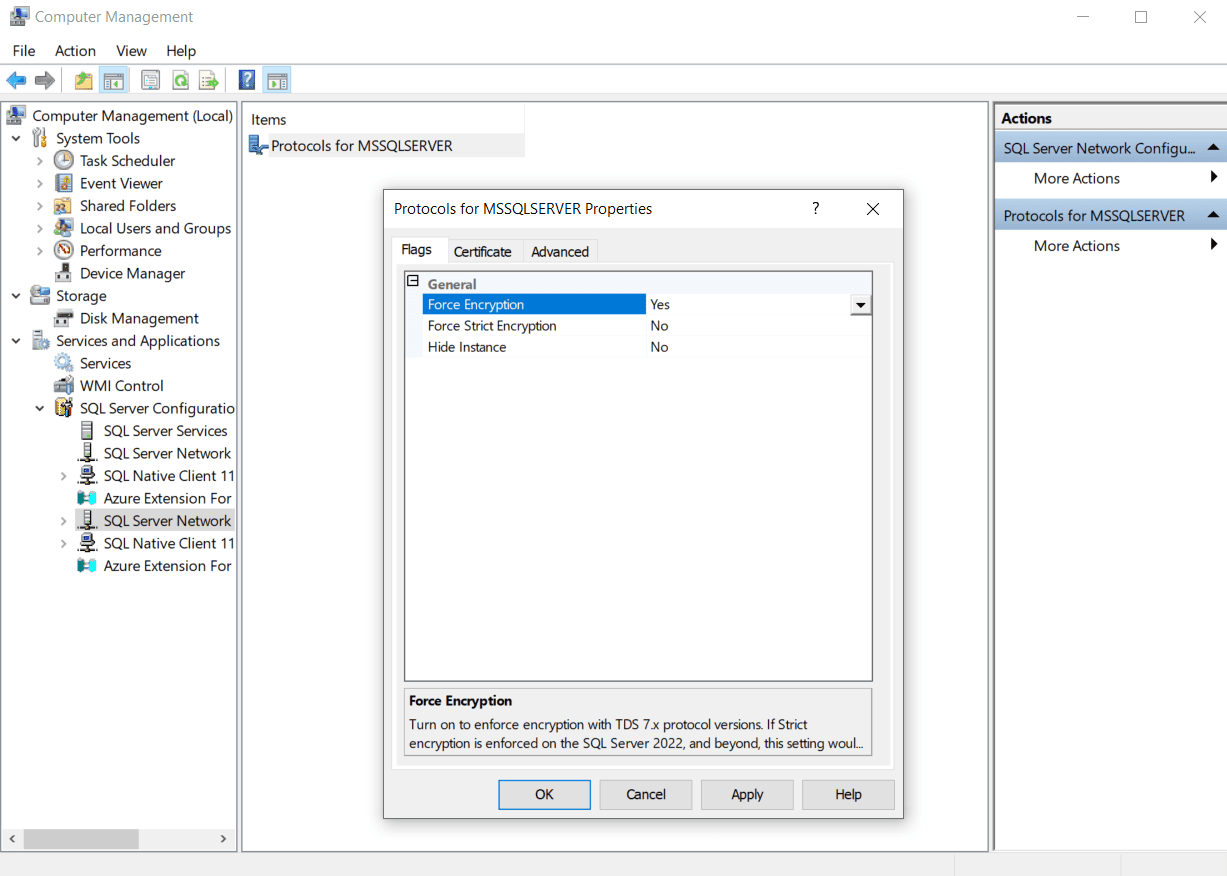The image size is (1227, 876).
Task: Switch to the Certificate tab
Action: (x=482, y=252)
